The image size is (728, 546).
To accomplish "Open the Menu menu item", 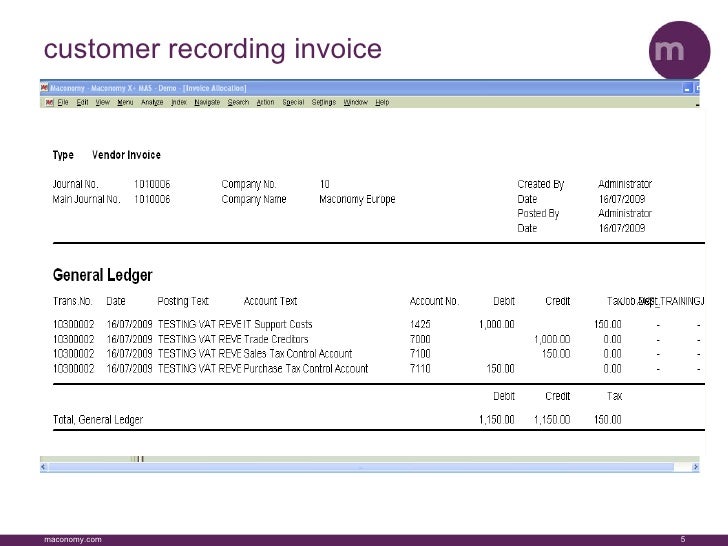I will 125,103.
